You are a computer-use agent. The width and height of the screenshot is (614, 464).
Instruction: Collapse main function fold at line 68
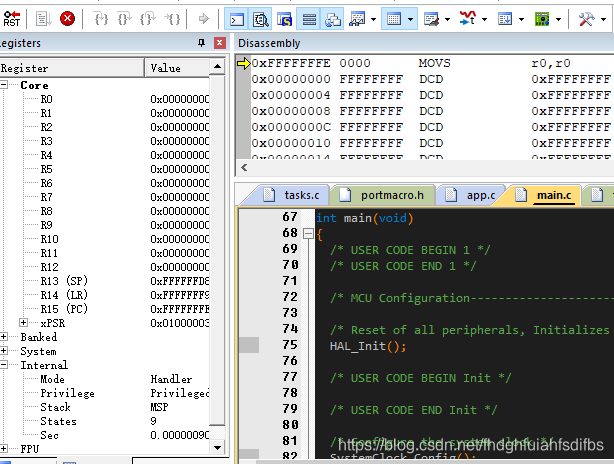point(309,234)
